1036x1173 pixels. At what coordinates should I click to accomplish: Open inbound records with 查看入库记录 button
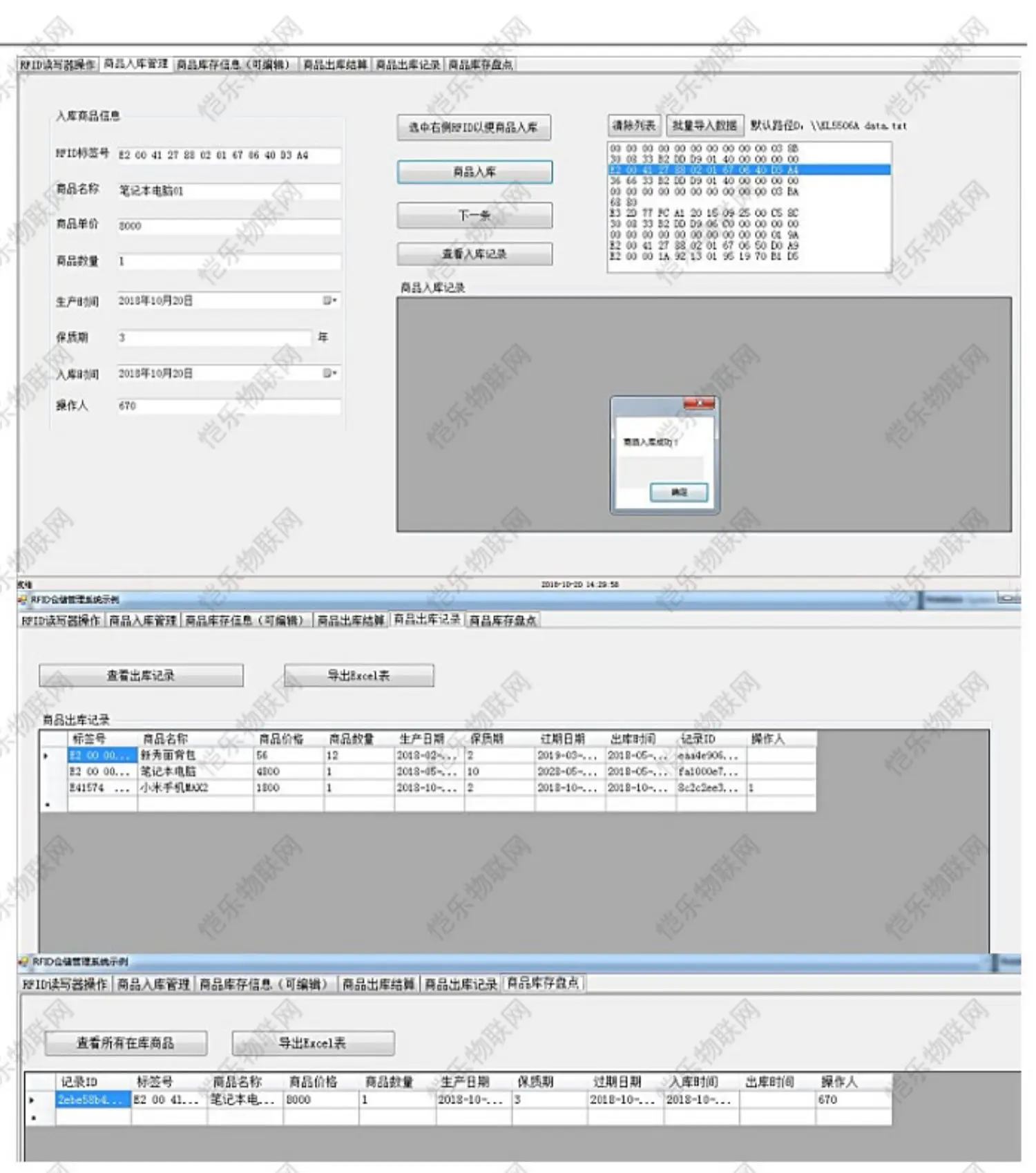click(x=474, y=254)
